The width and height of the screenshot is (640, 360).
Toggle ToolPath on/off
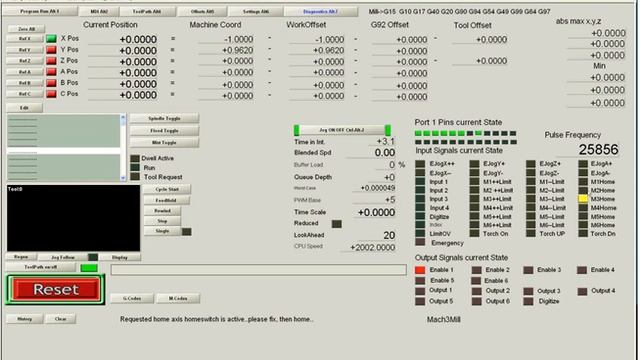[x=40, y=267]
